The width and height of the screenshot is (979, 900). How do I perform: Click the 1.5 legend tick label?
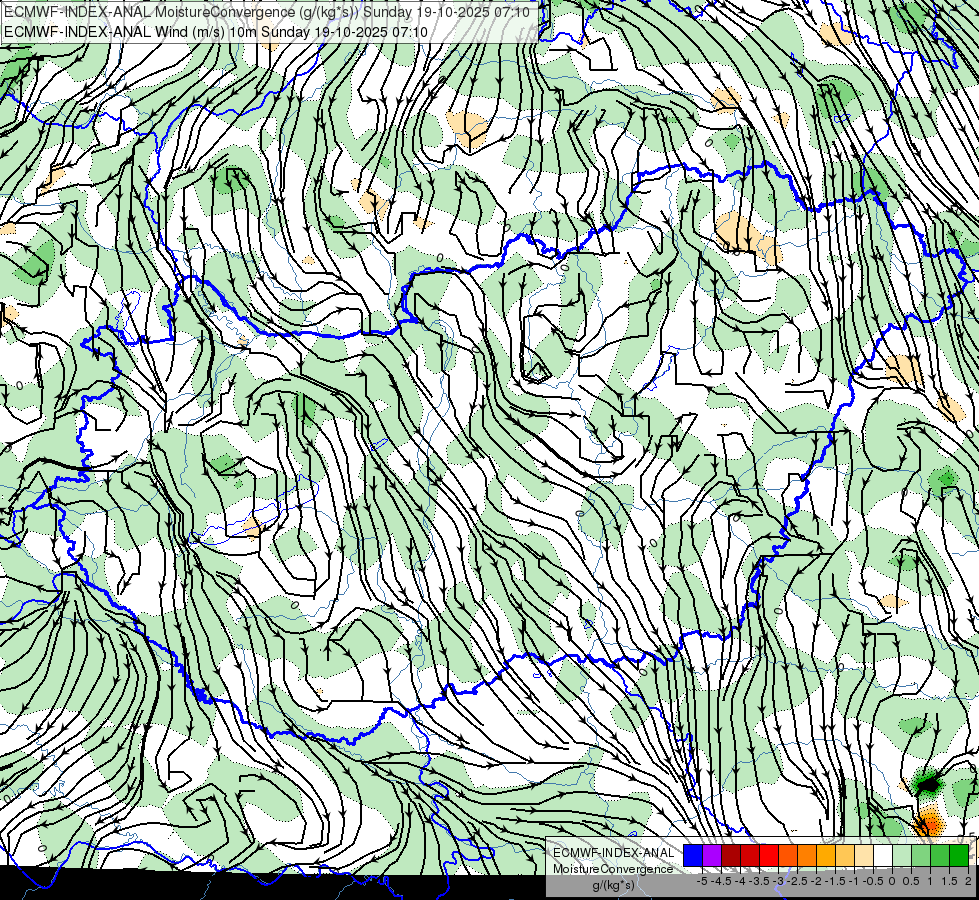coord(949,881)
